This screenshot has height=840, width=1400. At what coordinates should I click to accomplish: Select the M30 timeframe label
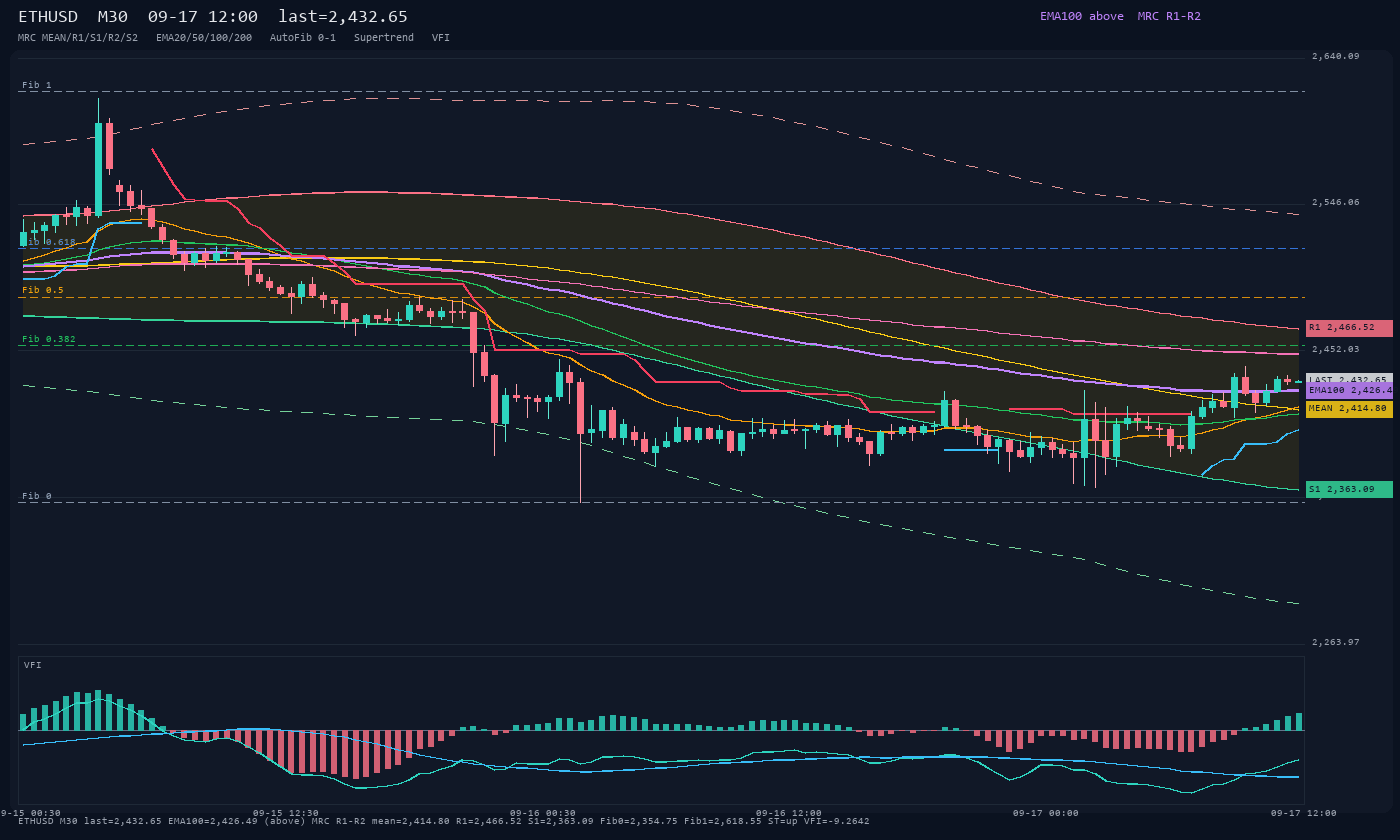click(113, 17)
